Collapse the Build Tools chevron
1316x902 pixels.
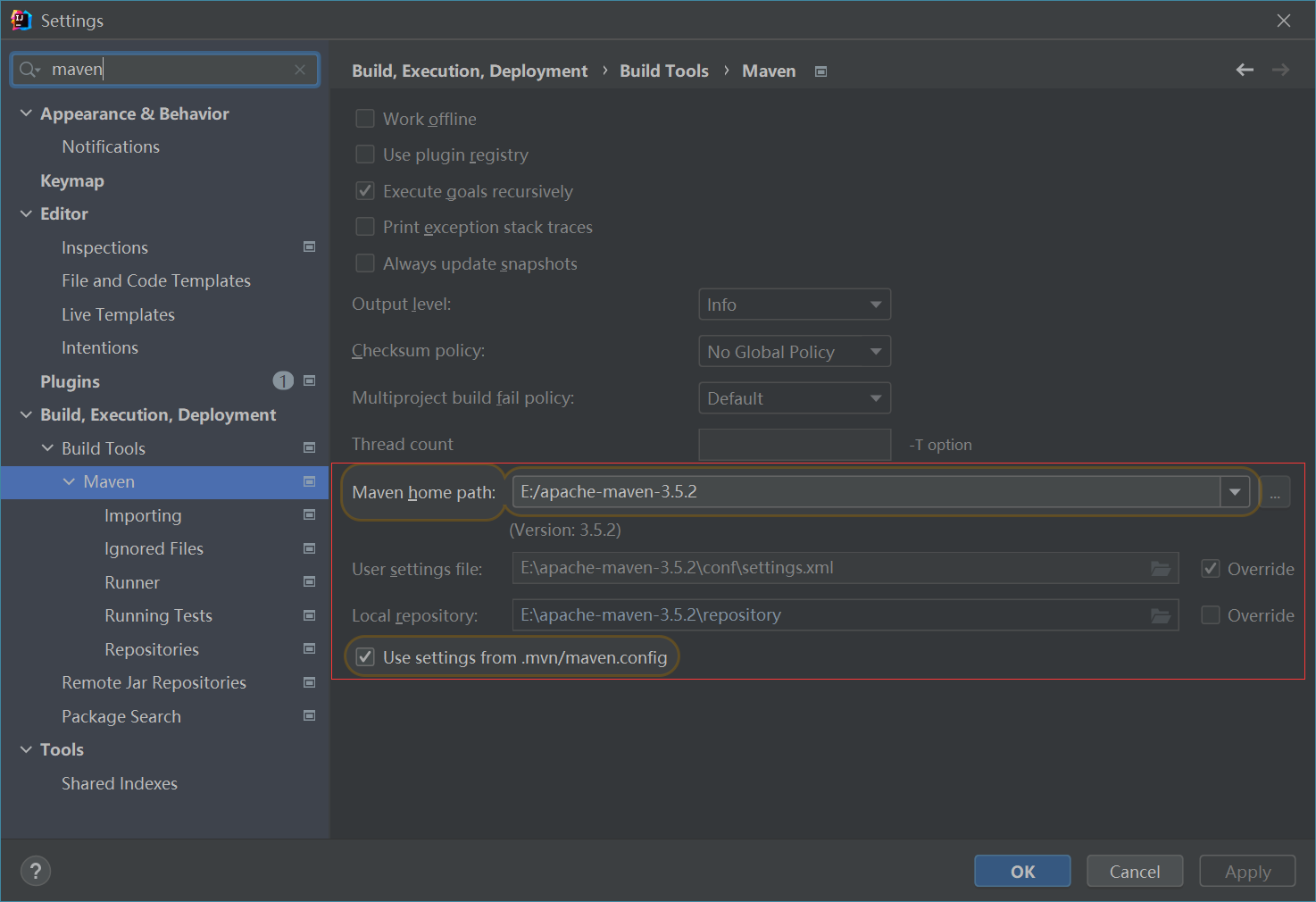pyautogui.click(x=47, y=447)
